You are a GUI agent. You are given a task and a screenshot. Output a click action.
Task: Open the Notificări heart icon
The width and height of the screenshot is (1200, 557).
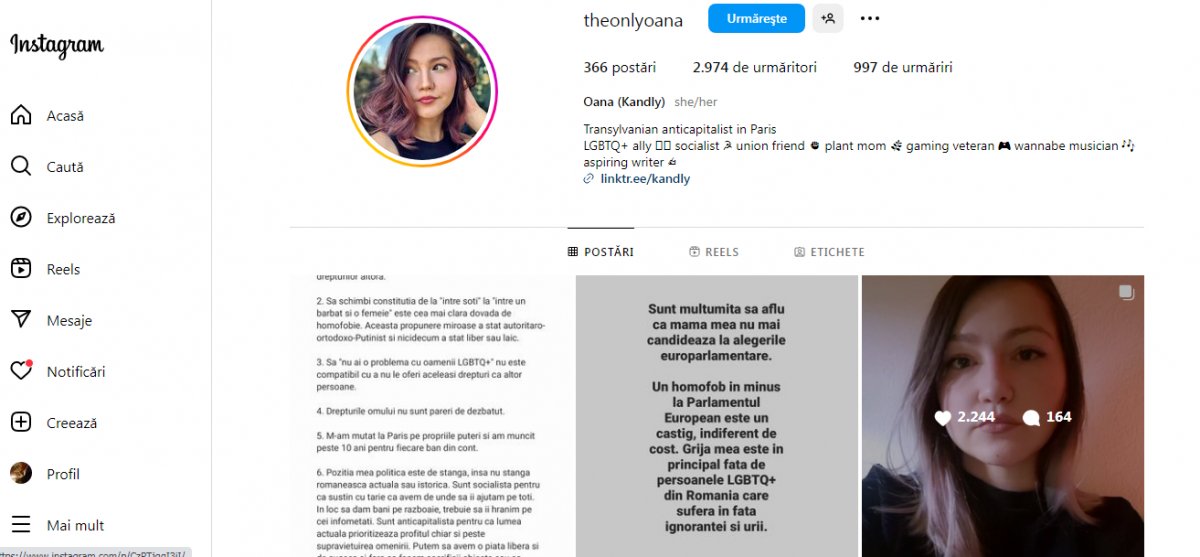click(x=21, y=371)
